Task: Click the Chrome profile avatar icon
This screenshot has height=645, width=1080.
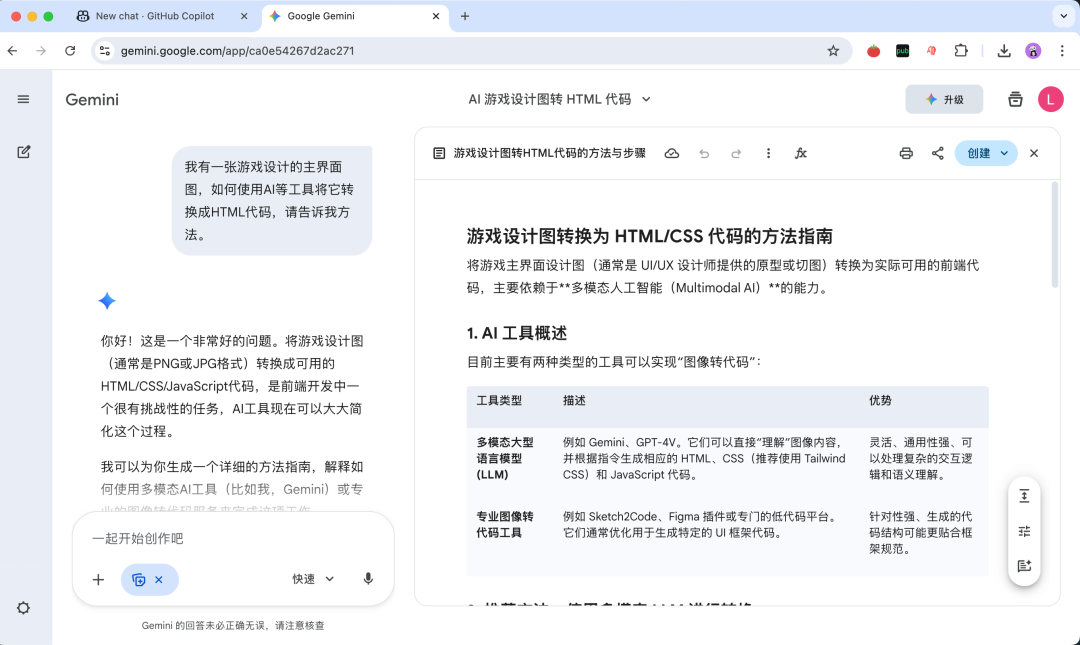Action: tap(1033, 51)
